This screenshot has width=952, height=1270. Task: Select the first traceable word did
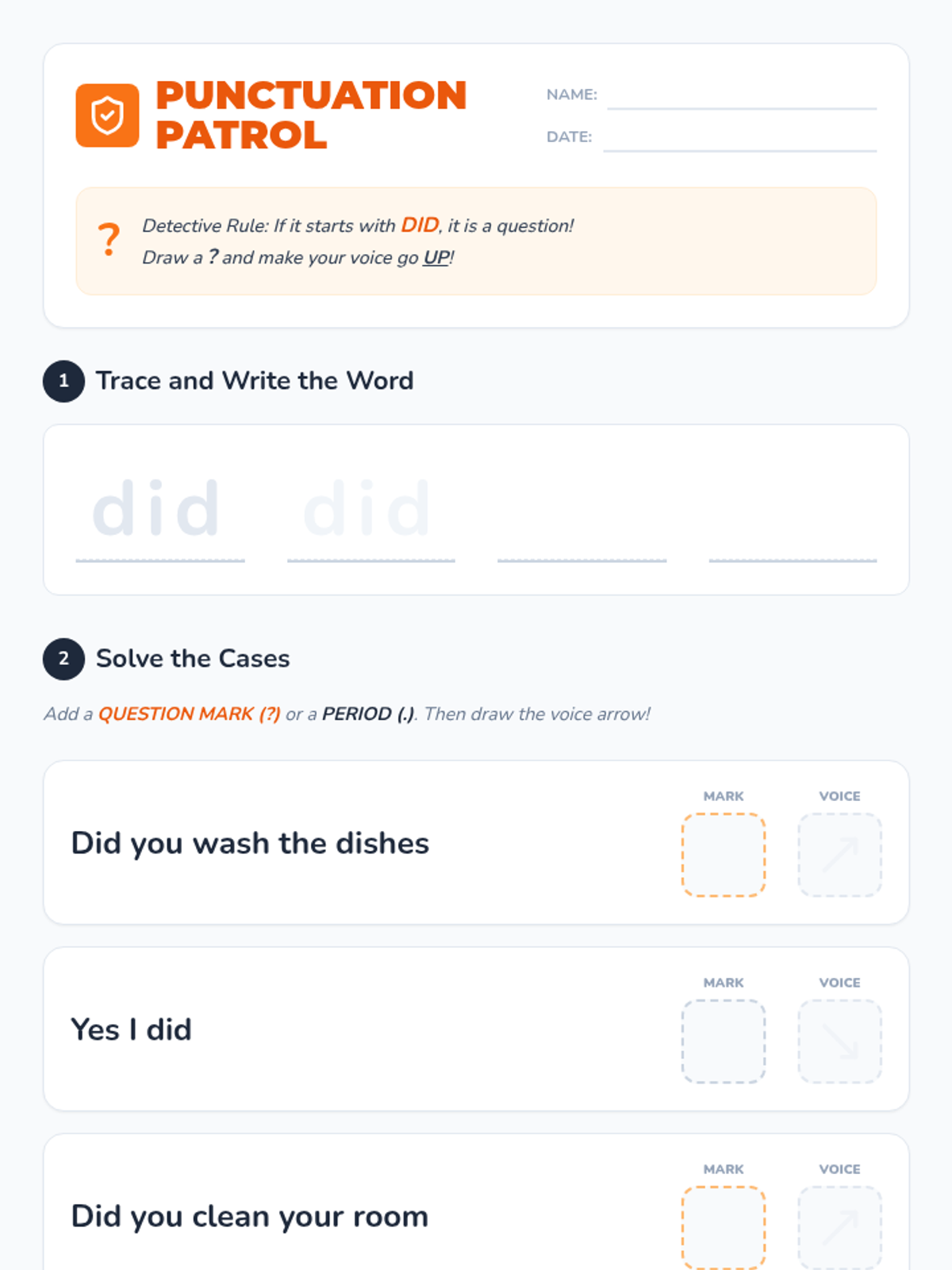click(x=156, y=508)
